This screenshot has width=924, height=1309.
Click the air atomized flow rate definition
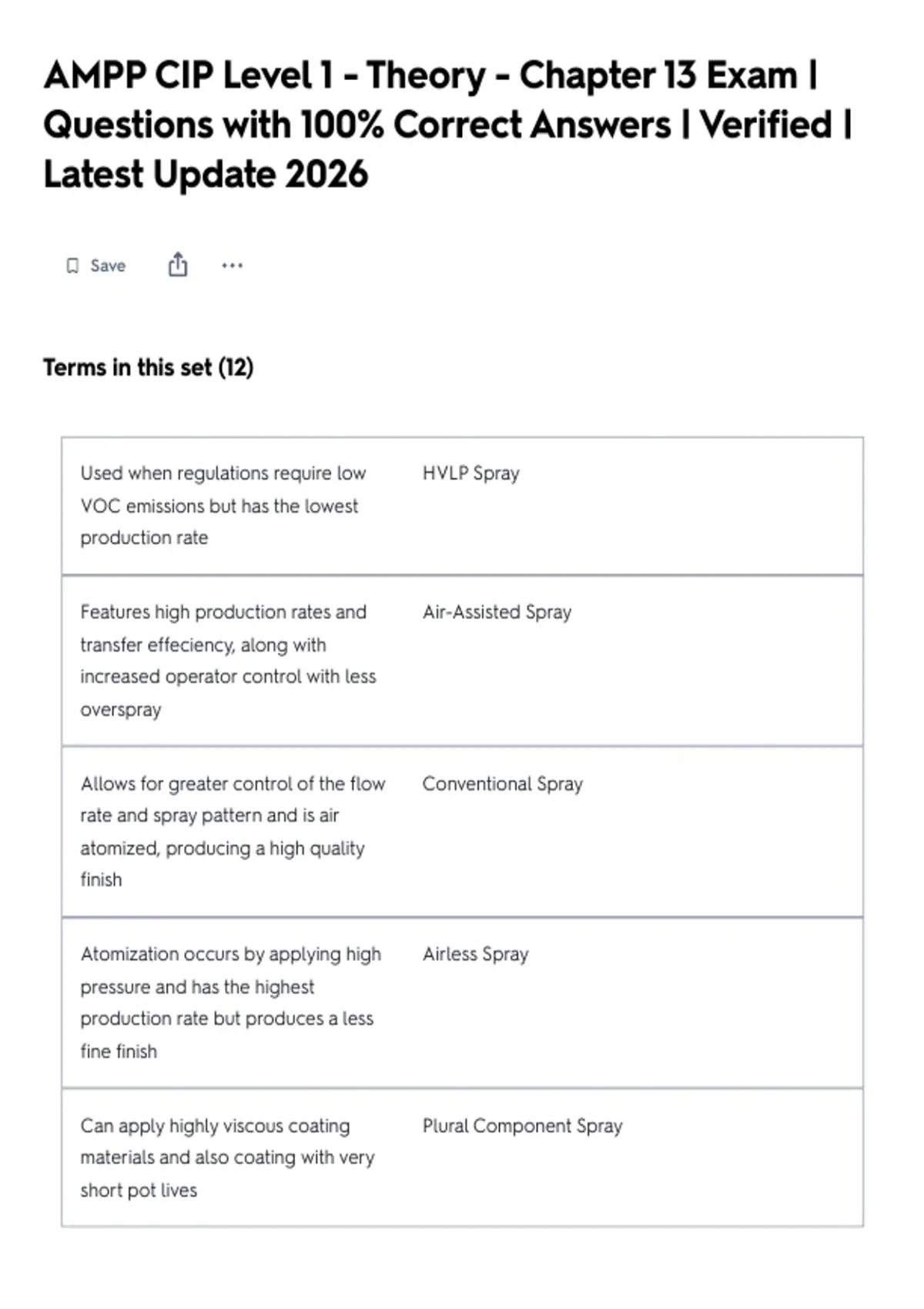(x=233, y=832)
